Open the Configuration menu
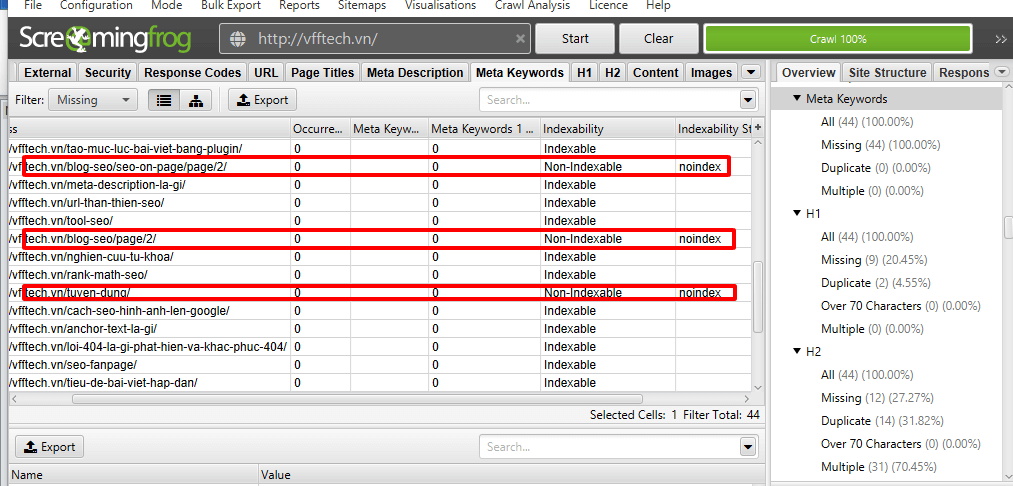This screenshot has width=1013, height=486. [96, 6]
